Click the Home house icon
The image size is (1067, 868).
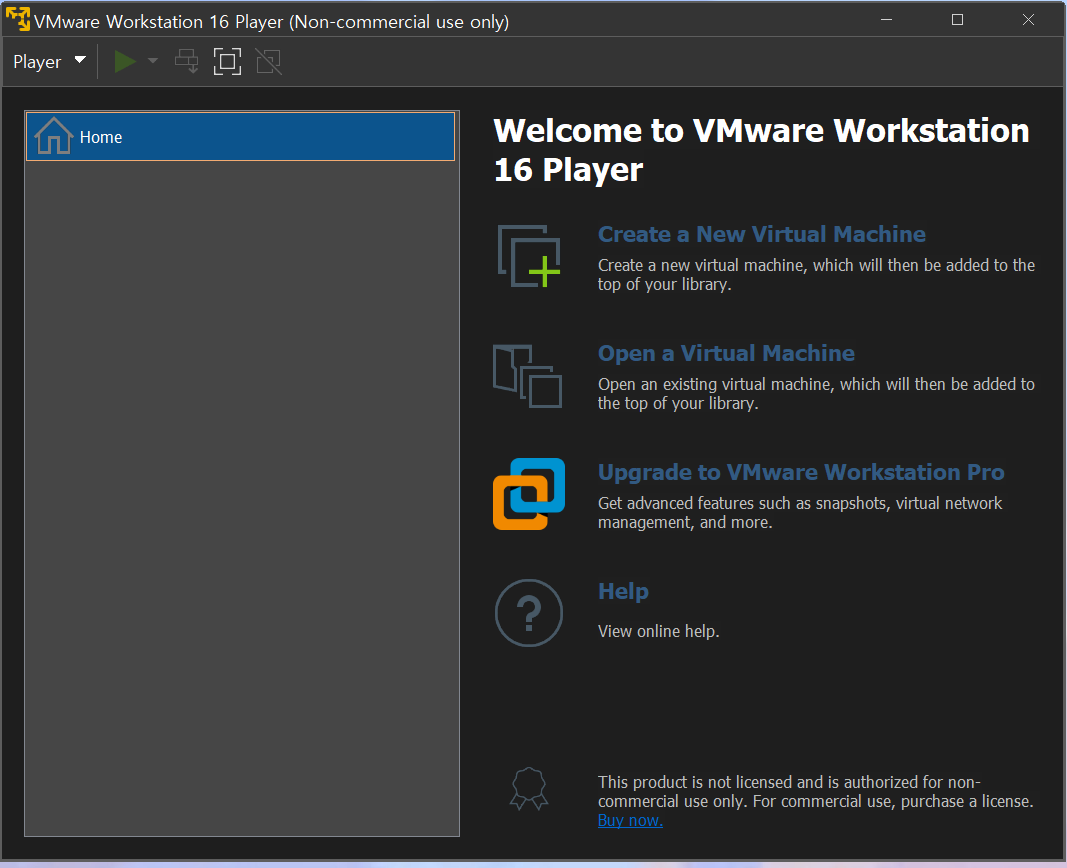54,136
